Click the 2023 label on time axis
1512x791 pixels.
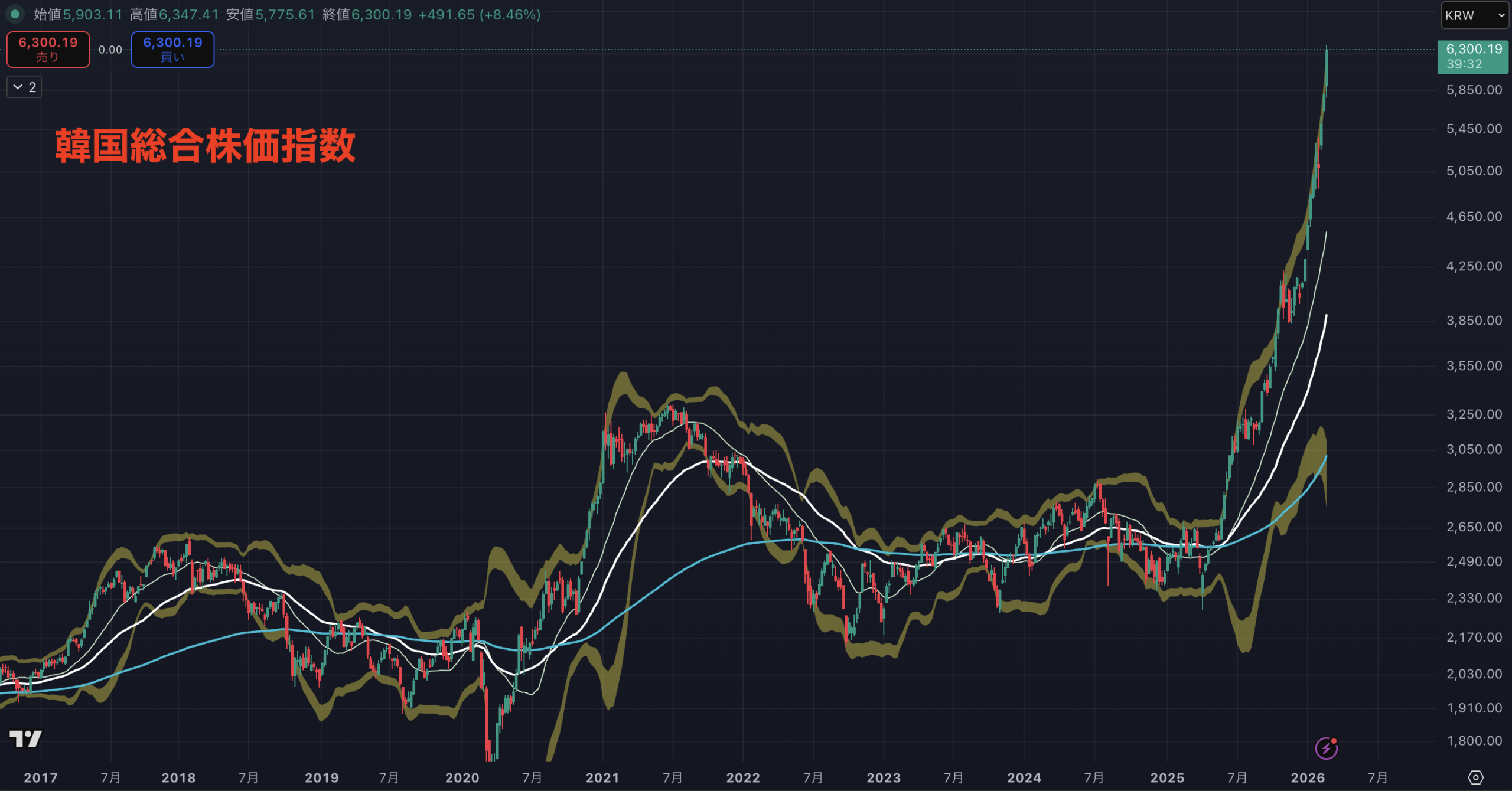(x=883, y=777)
